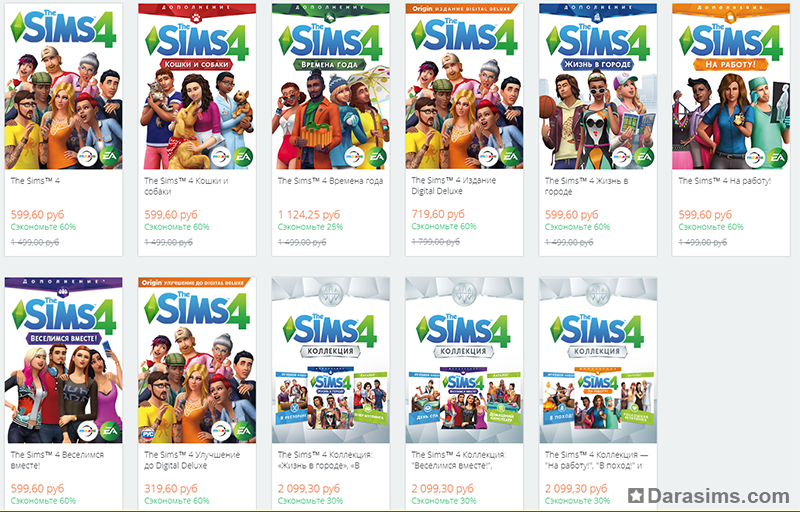Select the upgrade to Digital Deluxe cover

coord(197,360)
